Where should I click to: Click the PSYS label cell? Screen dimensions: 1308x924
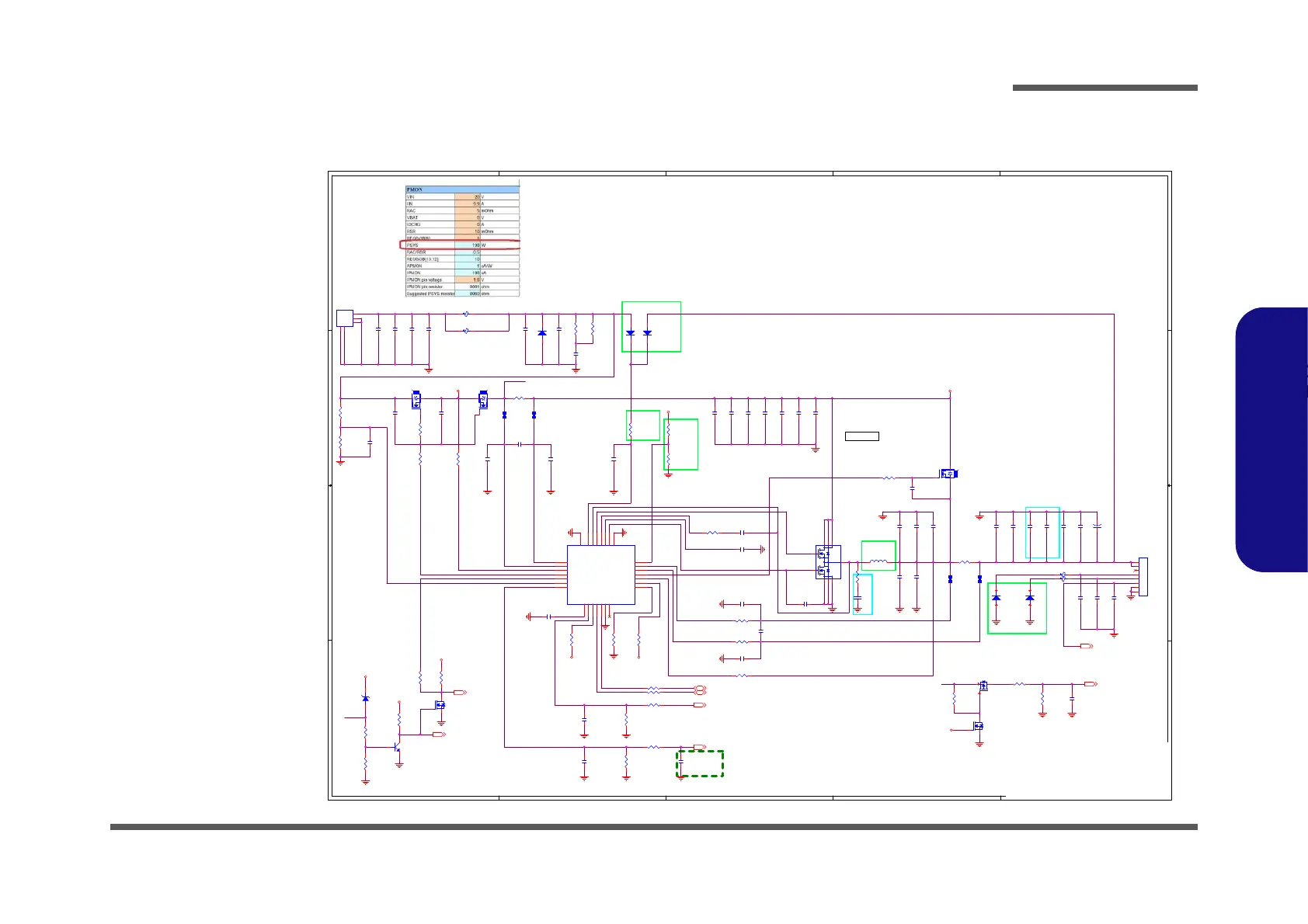[x=430, y=245]
